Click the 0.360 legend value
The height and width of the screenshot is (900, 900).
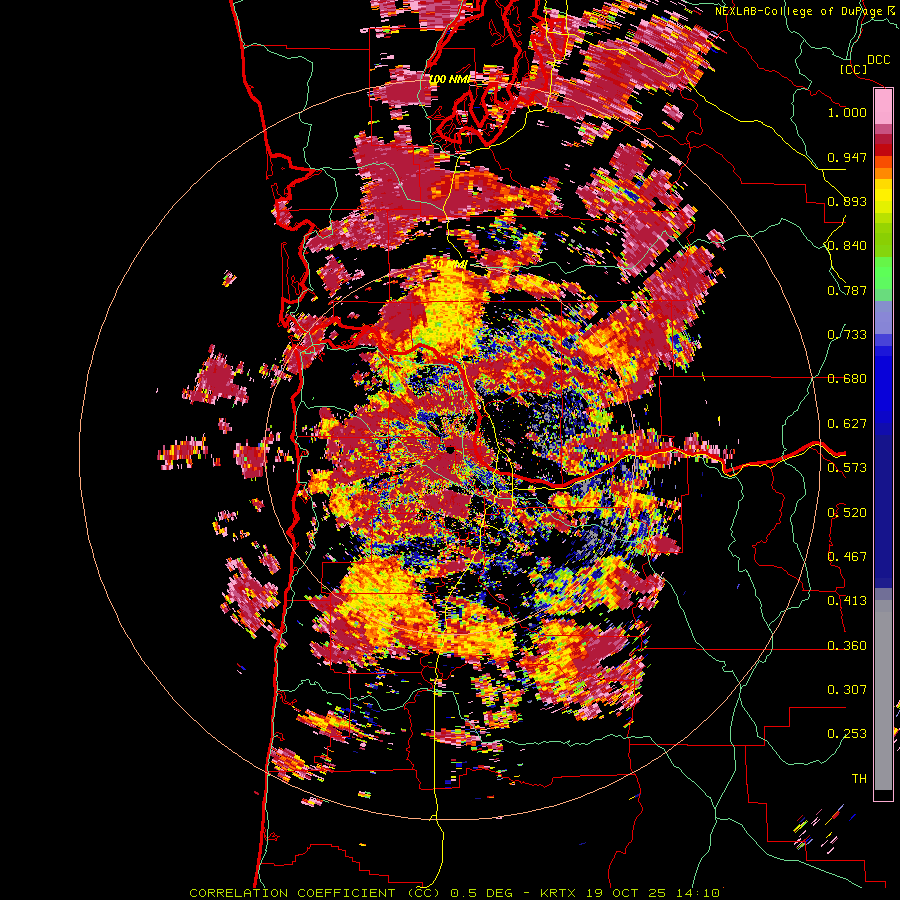point(847,646)
